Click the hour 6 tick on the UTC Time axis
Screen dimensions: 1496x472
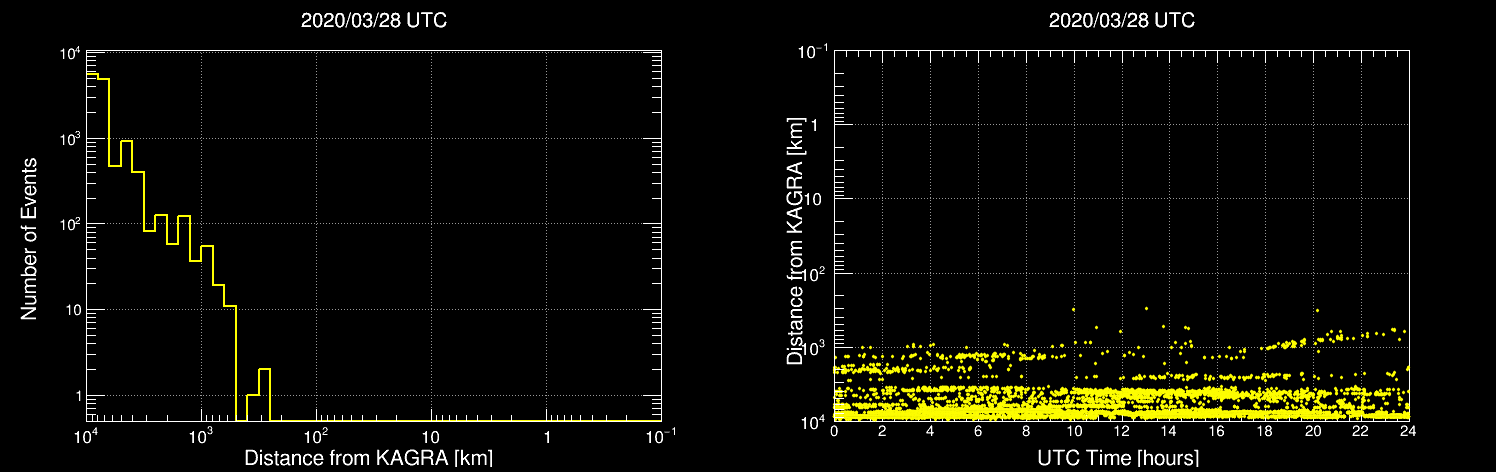978,430
